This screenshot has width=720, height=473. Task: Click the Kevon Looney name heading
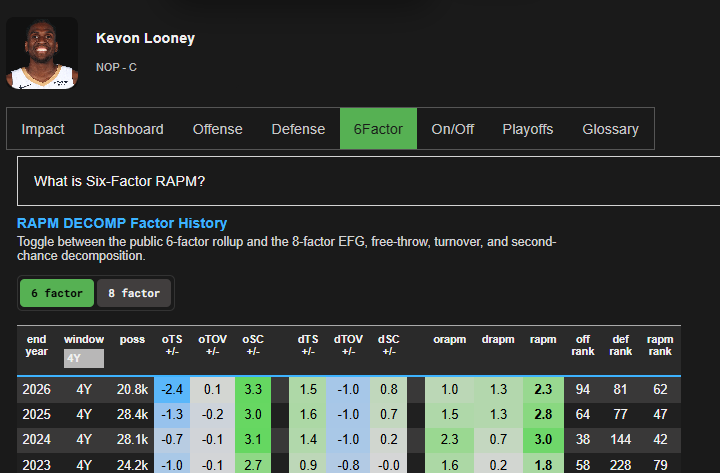tap(145, 38)
